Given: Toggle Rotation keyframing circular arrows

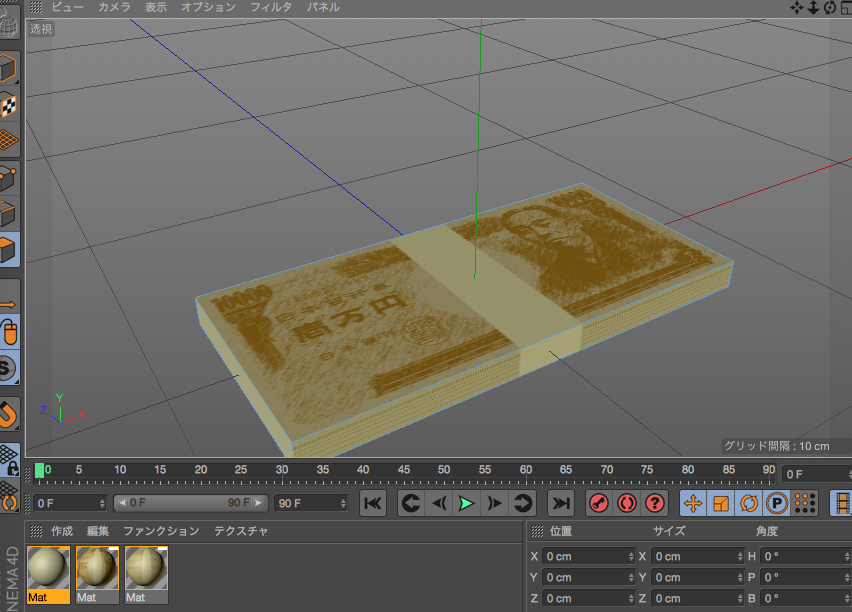Looking at the screenshot, I should click(749, 503).
